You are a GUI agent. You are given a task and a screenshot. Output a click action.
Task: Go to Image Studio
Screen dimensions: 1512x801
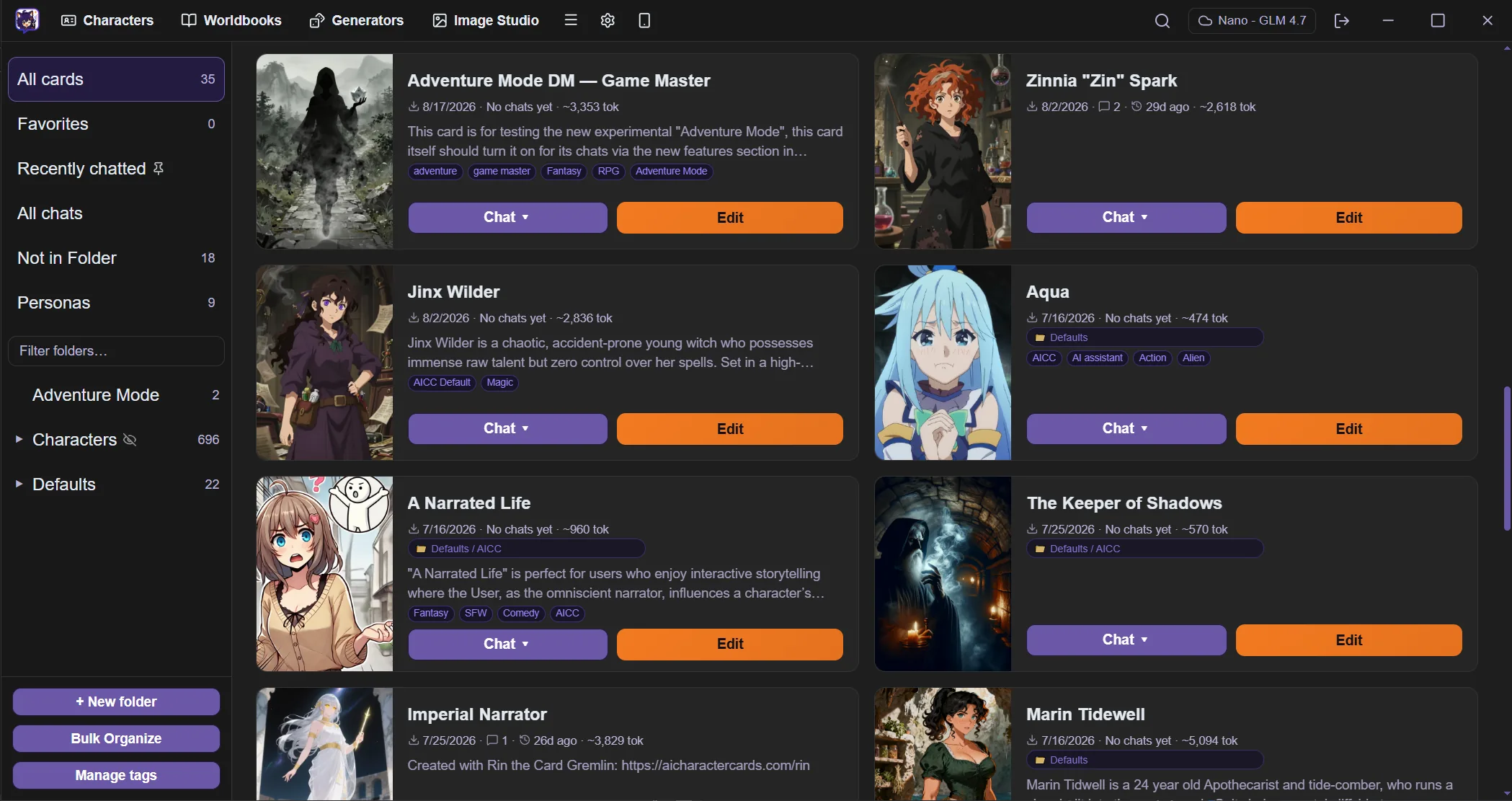tap(486, 20)
